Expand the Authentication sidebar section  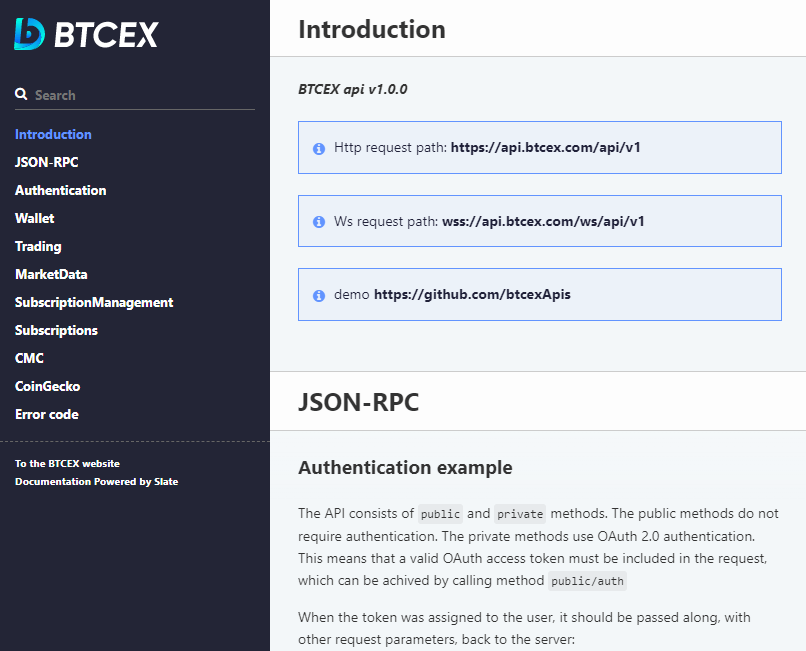[60, 190]
